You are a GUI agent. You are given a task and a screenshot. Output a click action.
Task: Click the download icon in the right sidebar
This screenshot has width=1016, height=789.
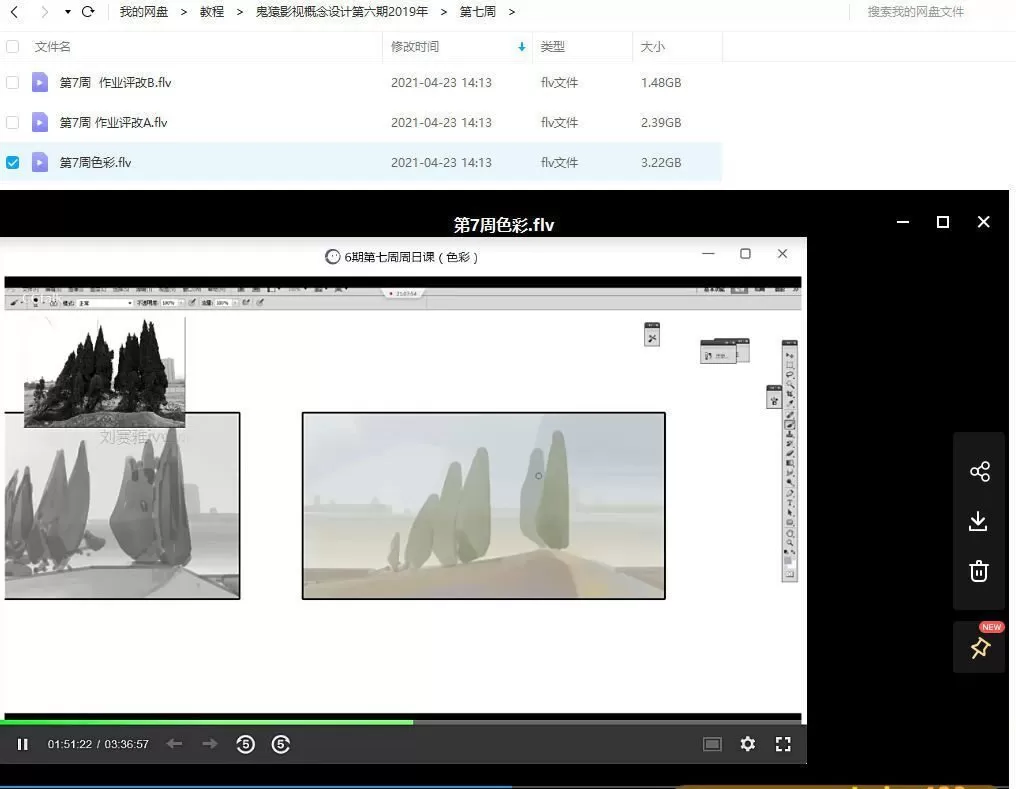click(x=979, y=521)
